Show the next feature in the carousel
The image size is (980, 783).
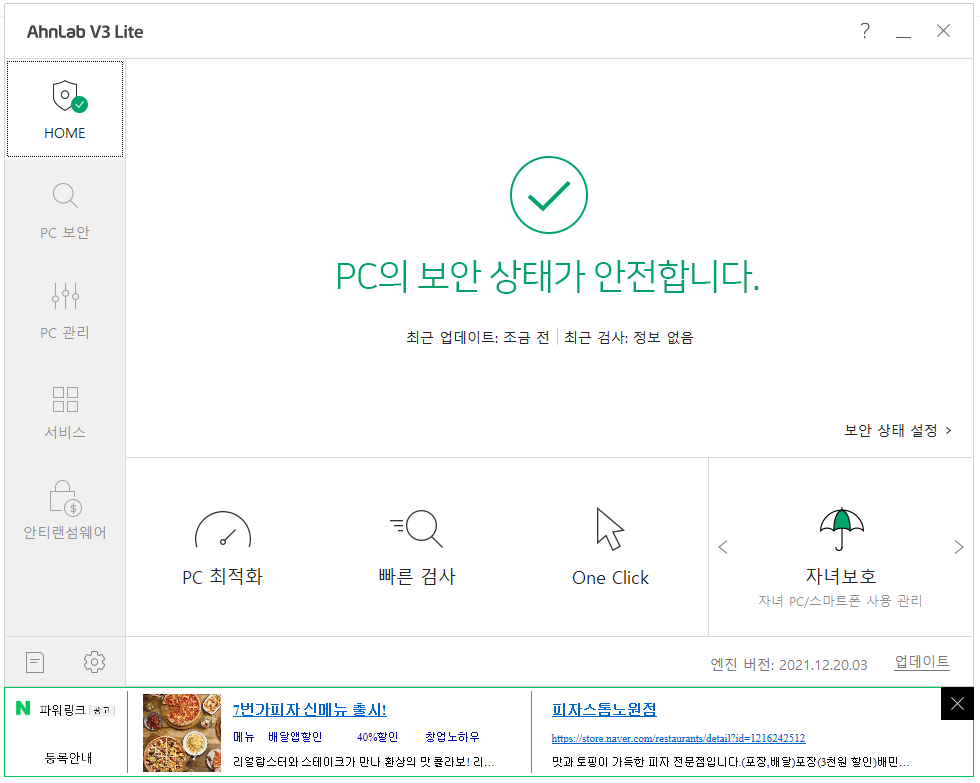[958, 546]
